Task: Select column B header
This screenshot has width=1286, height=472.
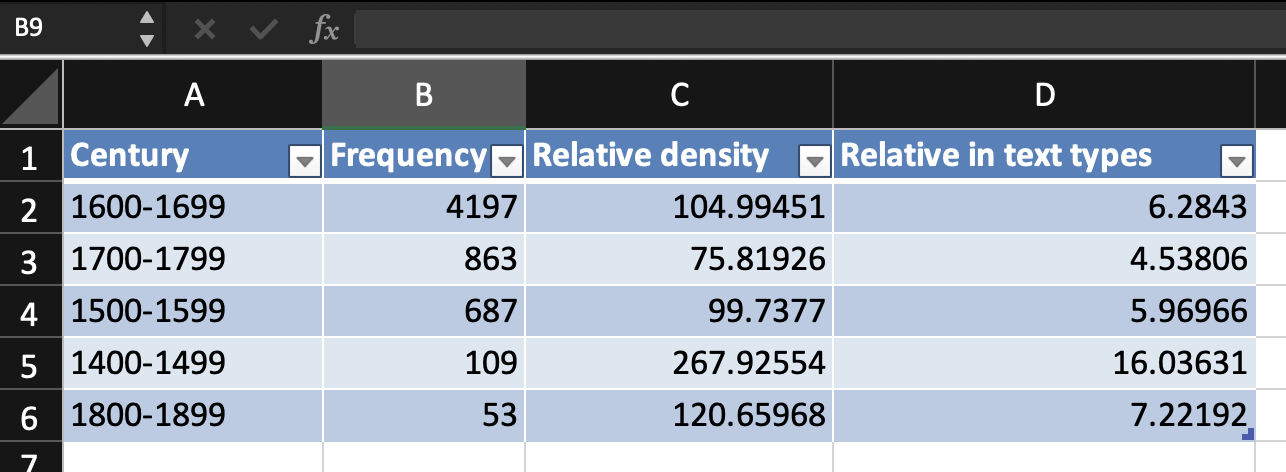Action: click(424, 95)
